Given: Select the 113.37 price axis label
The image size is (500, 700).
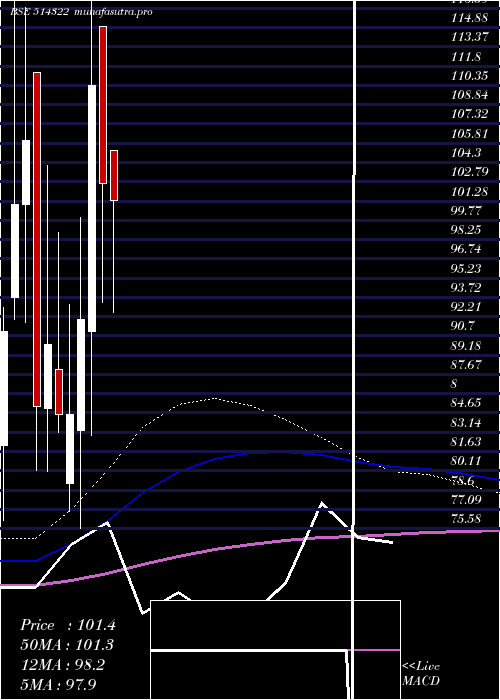Looking at the screenshot, I should pyautogui.click(x=469, y=37).
